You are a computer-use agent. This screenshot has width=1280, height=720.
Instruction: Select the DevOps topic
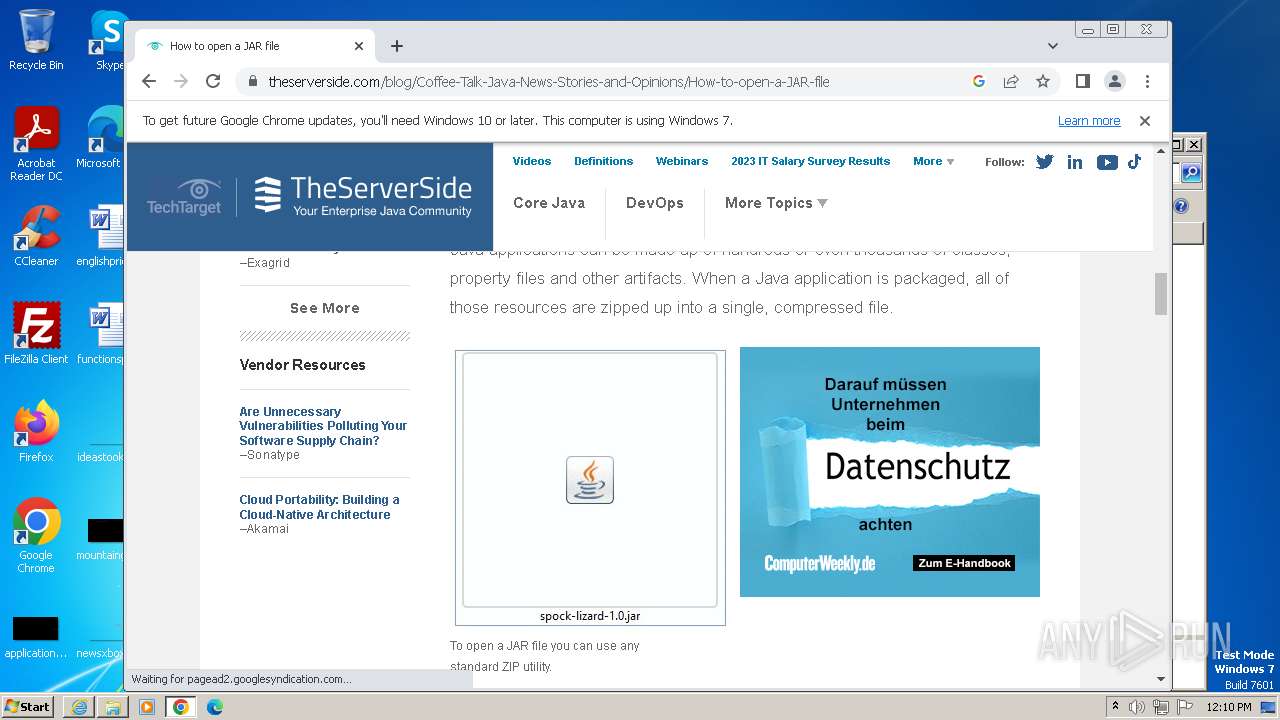(655, 203)
